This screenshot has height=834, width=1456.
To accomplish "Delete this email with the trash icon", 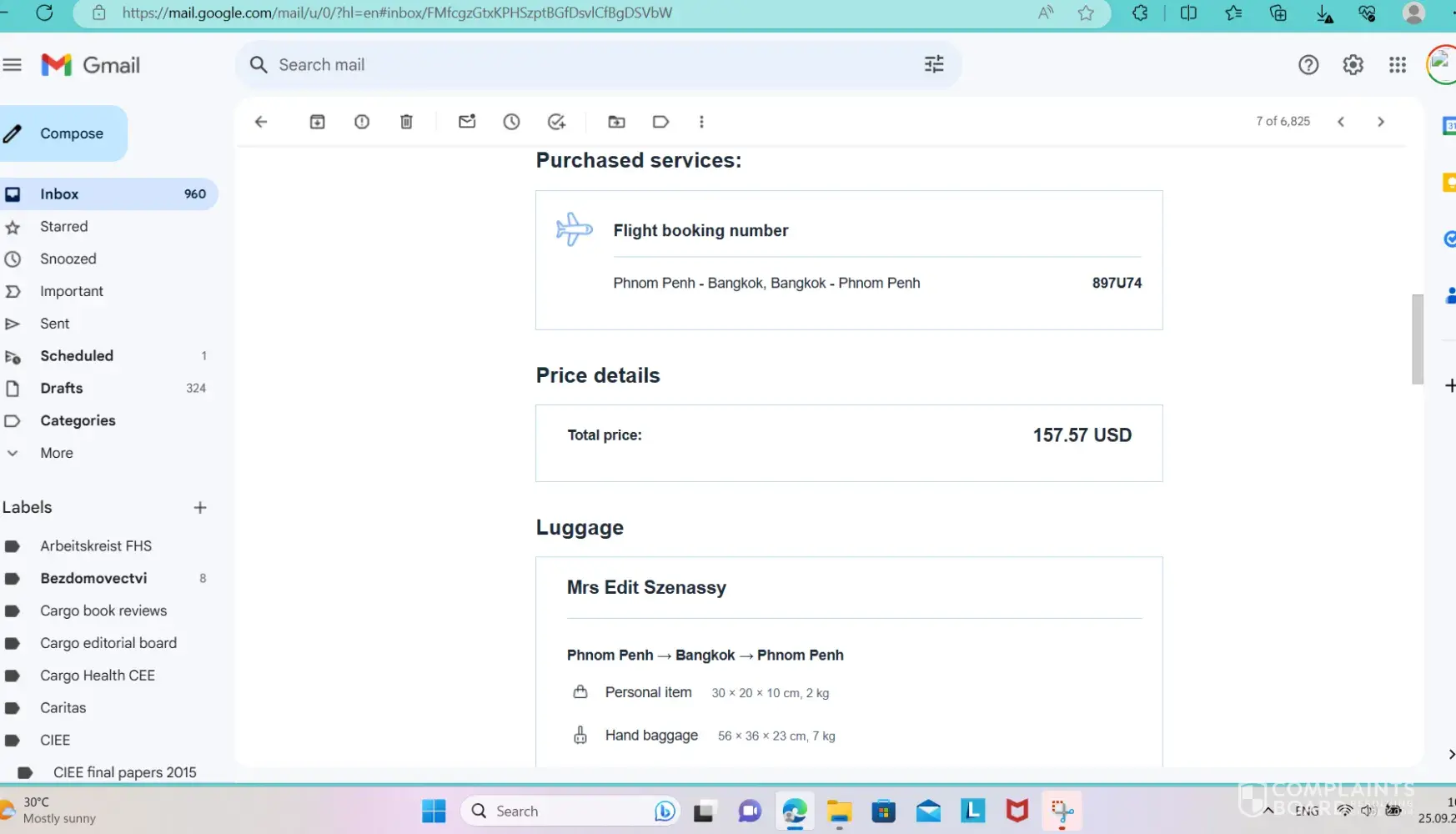I will click(x=406, y=122).
